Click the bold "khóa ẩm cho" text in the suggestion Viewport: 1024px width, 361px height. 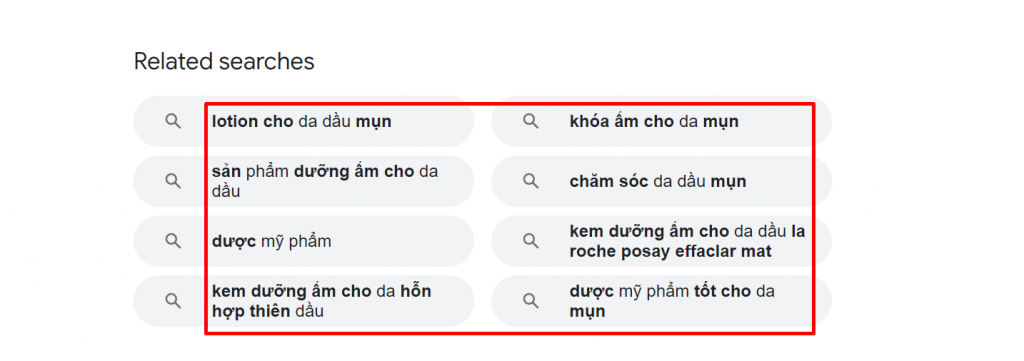(x=622, y=121)
